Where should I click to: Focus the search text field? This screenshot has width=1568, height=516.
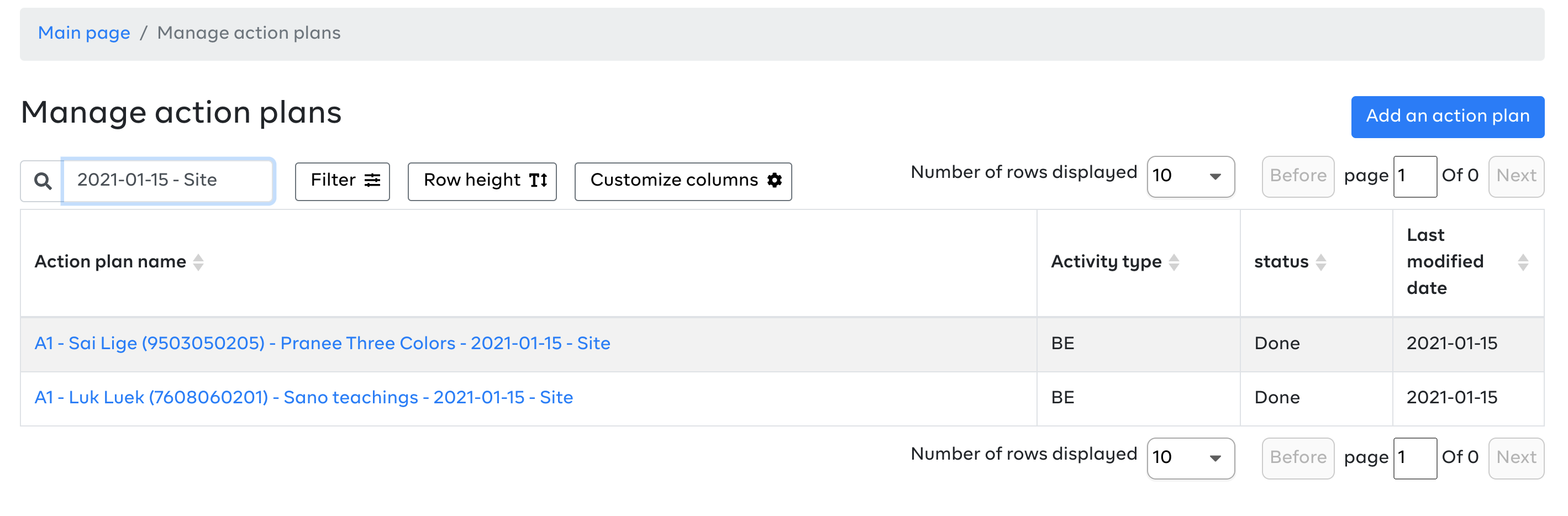click(x=168, y=180)
